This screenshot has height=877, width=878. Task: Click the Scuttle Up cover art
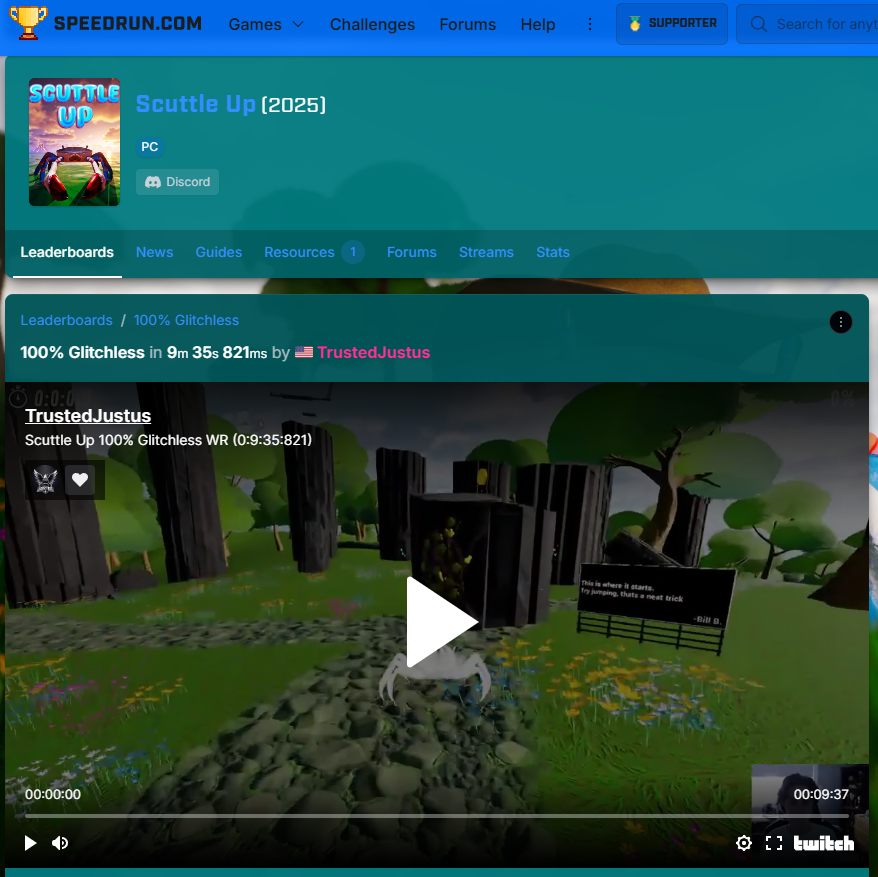pyautogui.click(x=74, y=142)
